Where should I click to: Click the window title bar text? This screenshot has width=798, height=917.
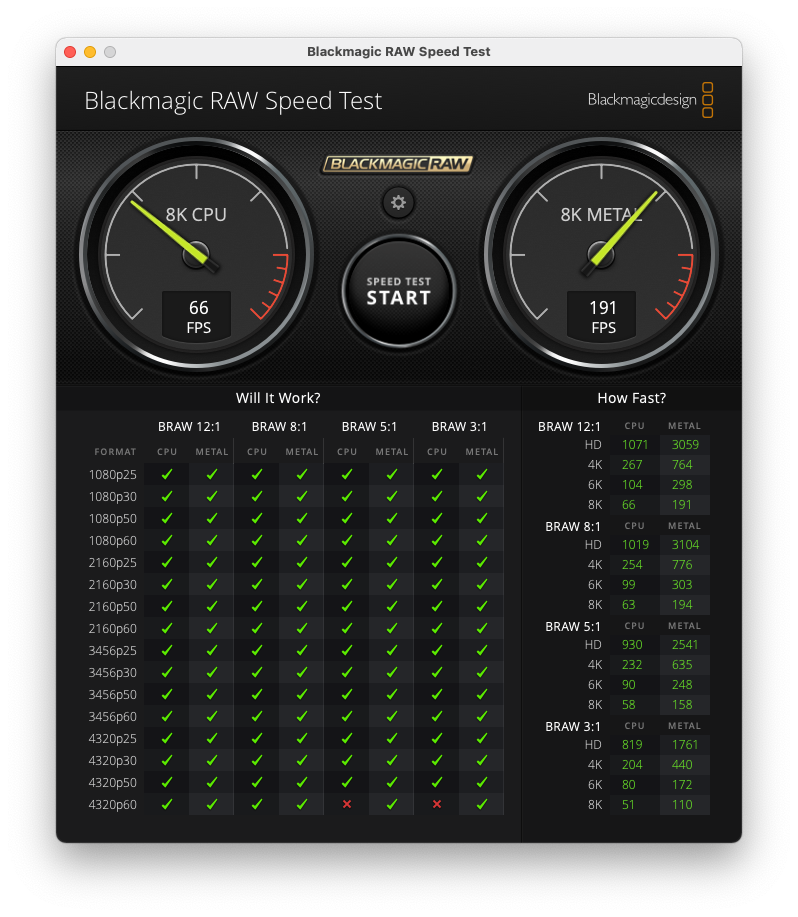point(399,51)
